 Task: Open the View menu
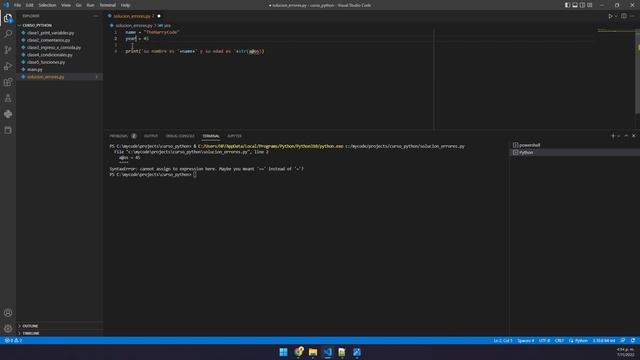click(x=66, y=5)
